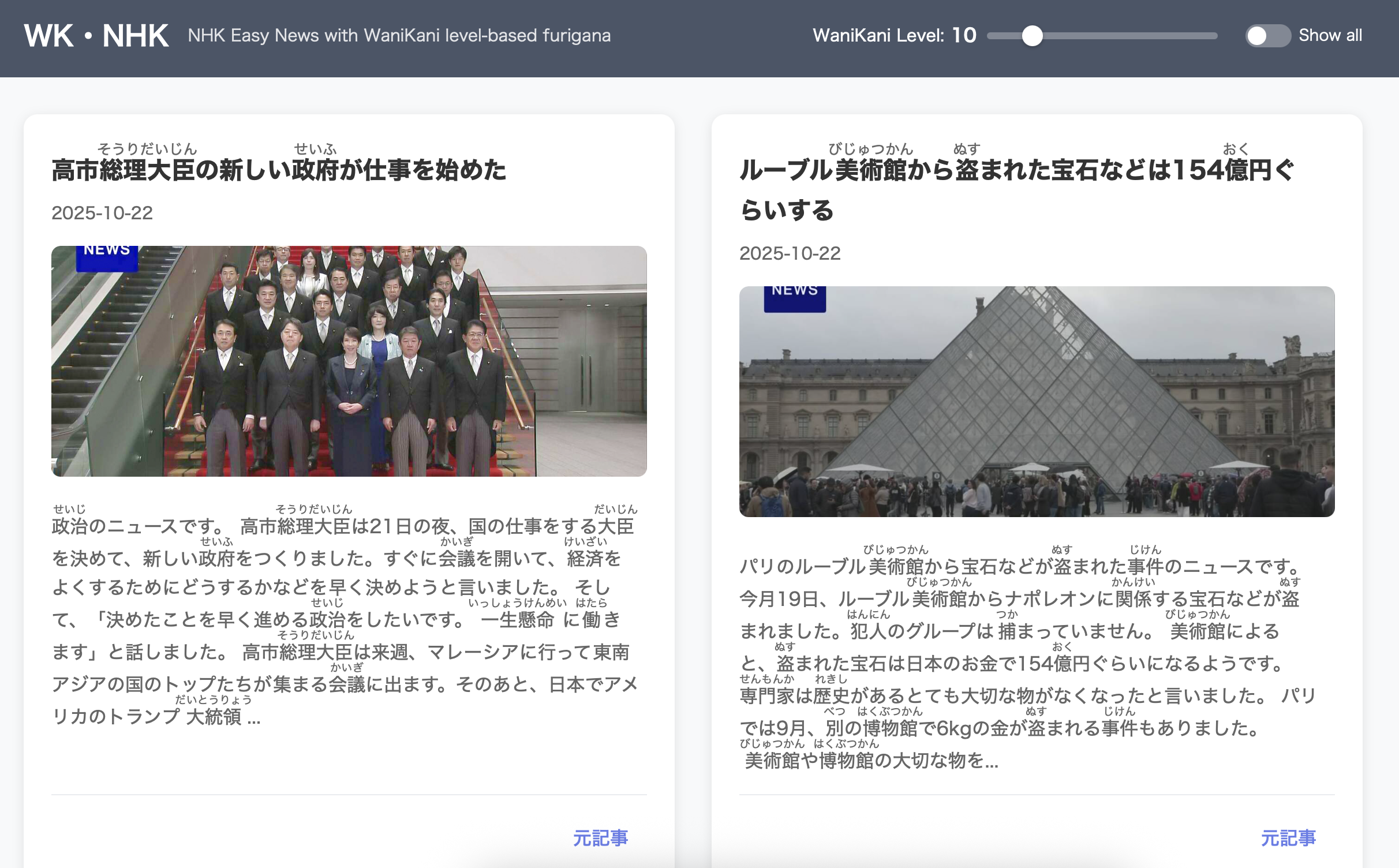The height and width of the screenshot is (868, 1399).
Task: Open the 元記事 link for the Louvre article
Action: [1288, 838]
